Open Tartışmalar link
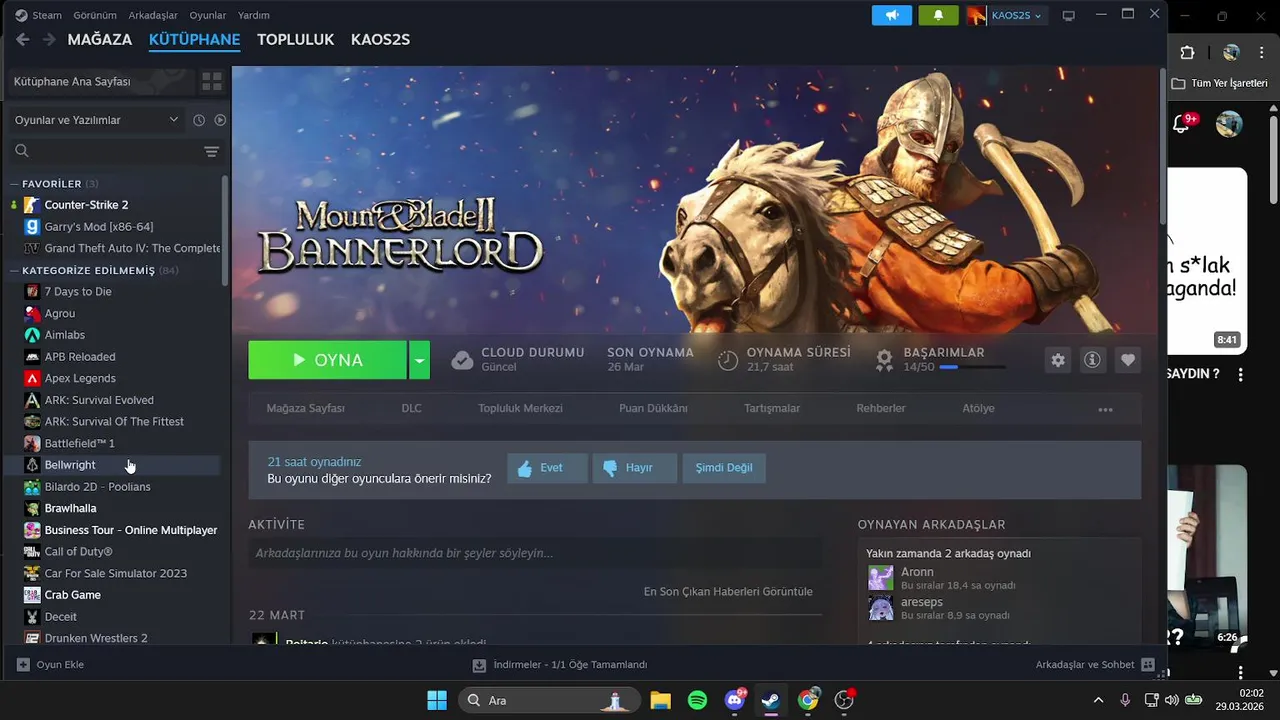 click(772, 408)
